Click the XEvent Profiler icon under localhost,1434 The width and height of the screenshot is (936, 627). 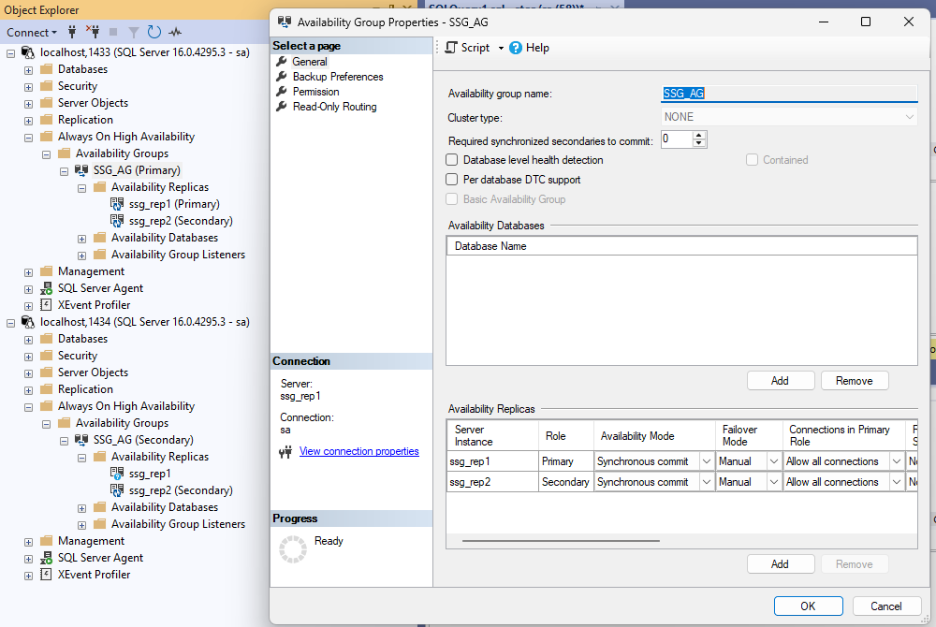(46, 574)
